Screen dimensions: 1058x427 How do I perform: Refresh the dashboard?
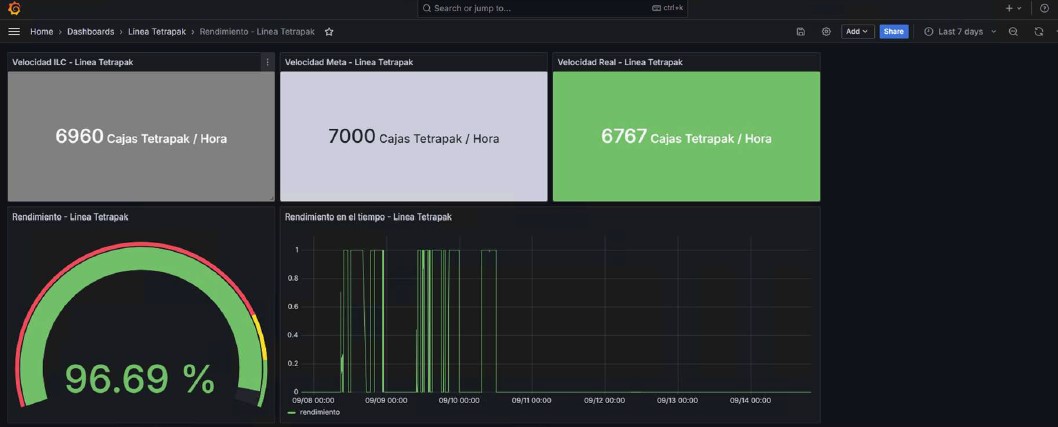pos(1038,32)
